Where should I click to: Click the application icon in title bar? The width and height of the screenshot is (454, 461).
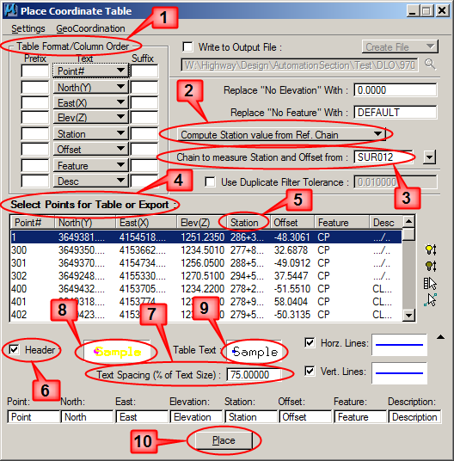[x=11, y=10]
